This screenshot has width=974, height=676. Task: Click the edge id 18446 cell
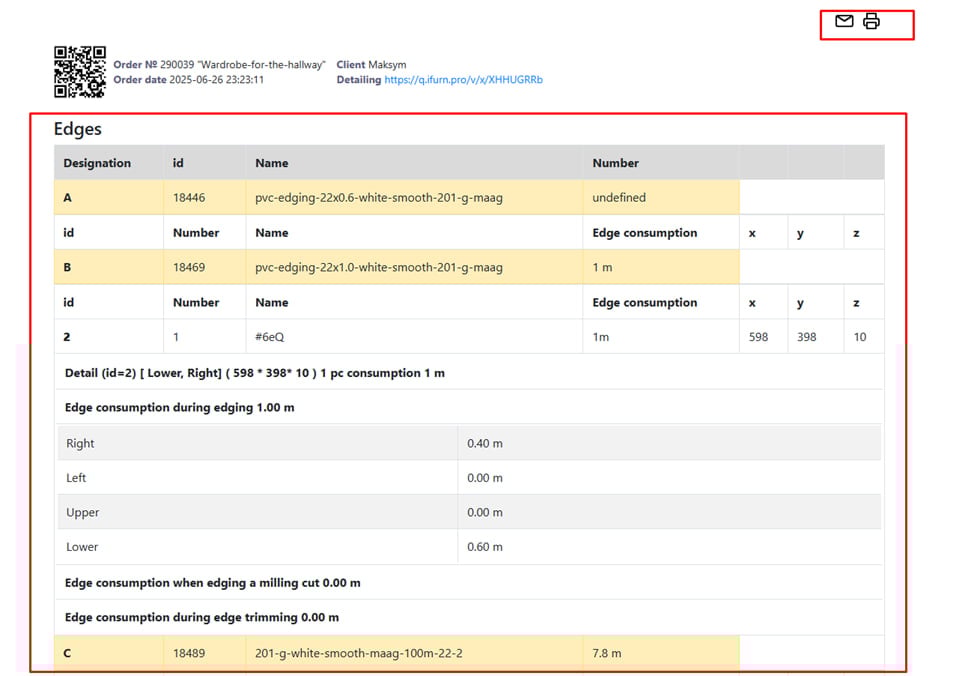point(189,198)
